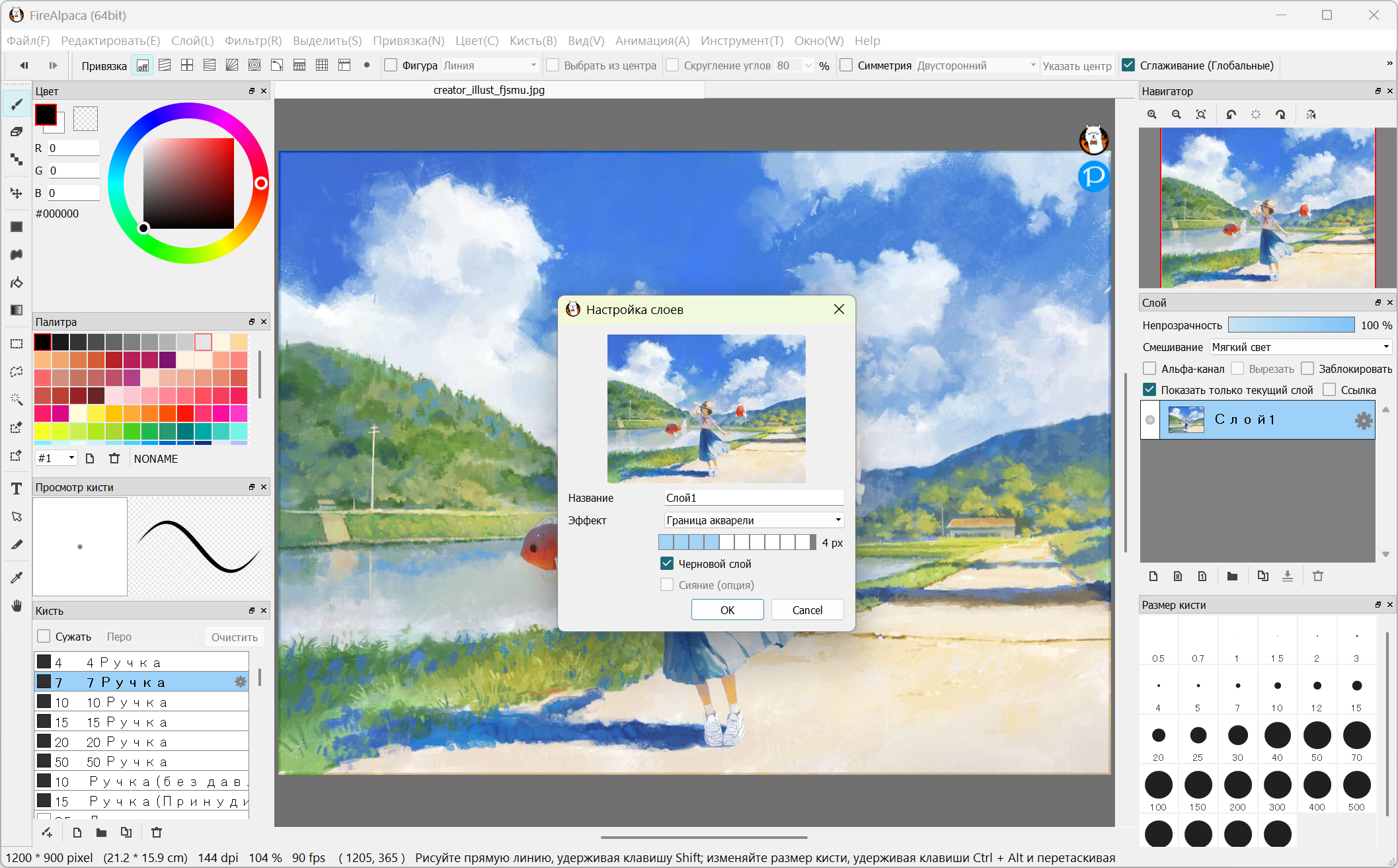1398x868 pixels.
Task: Select the Move tool
Action: pyautogui.click(x=17, y=193)
